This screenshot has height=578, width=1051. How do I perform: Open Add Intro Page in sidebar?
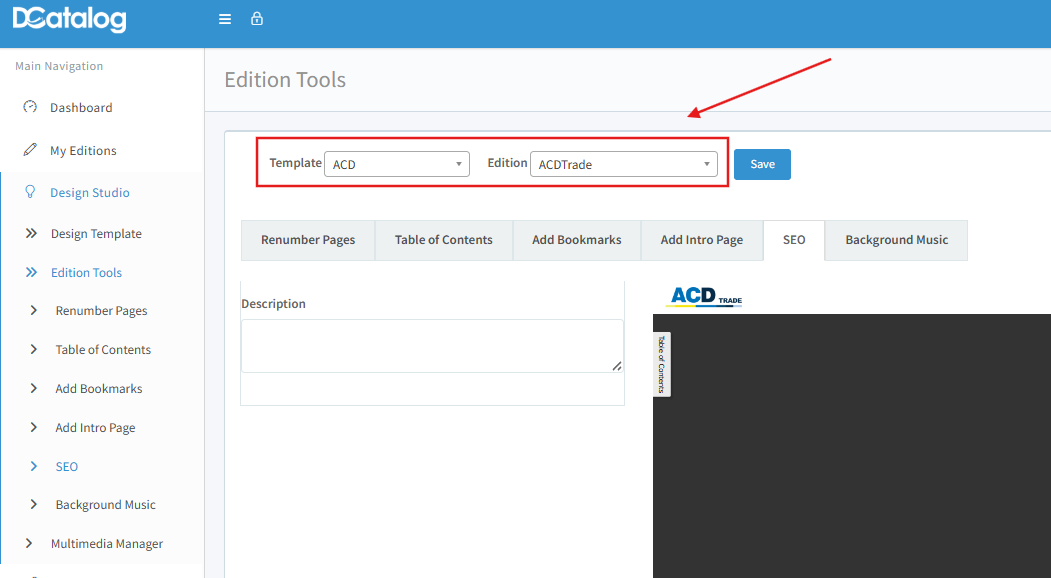coord(95,428)
